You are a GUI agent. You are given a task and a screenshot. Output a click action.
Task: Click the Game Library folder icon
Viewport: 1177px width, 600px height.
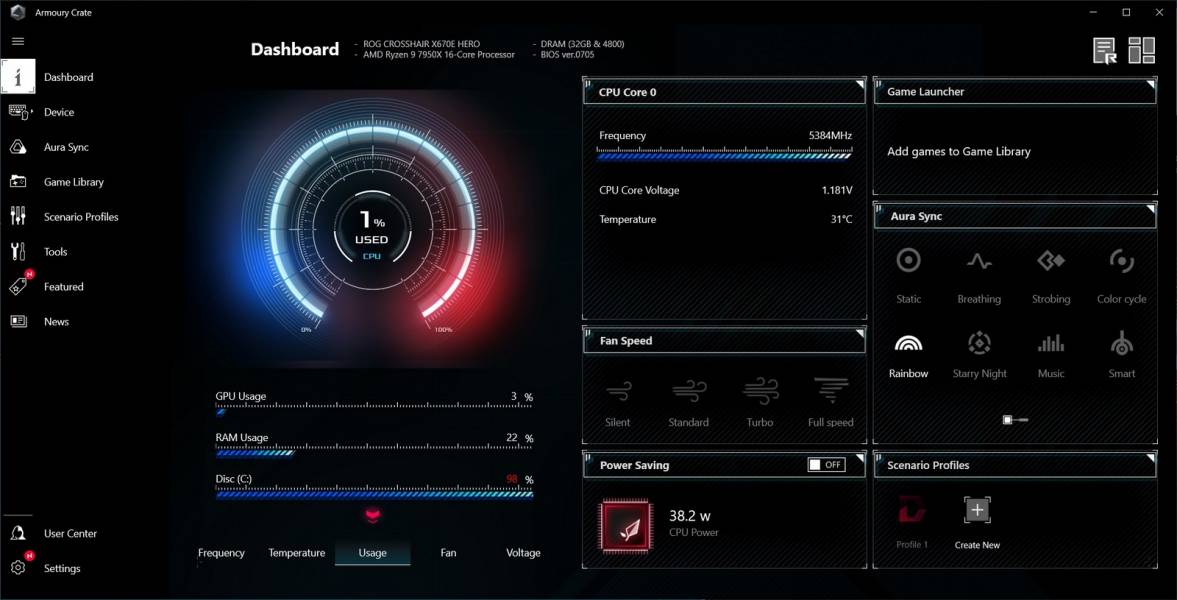[x=18, y=182]
